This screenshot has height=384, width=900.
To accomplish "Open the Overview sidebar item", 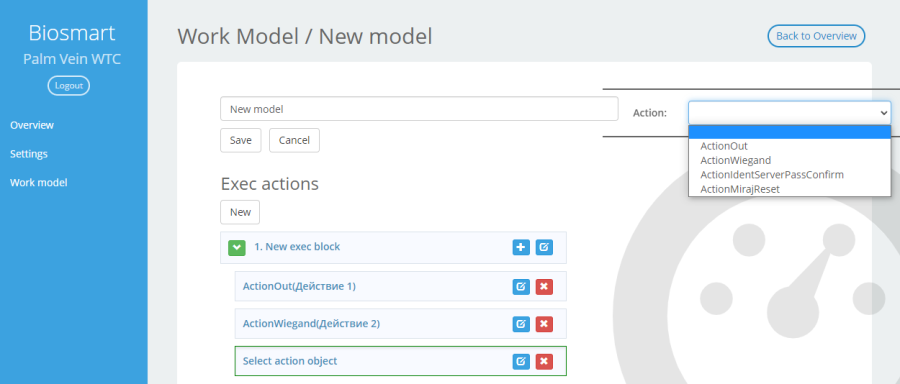I will (32, 125).
